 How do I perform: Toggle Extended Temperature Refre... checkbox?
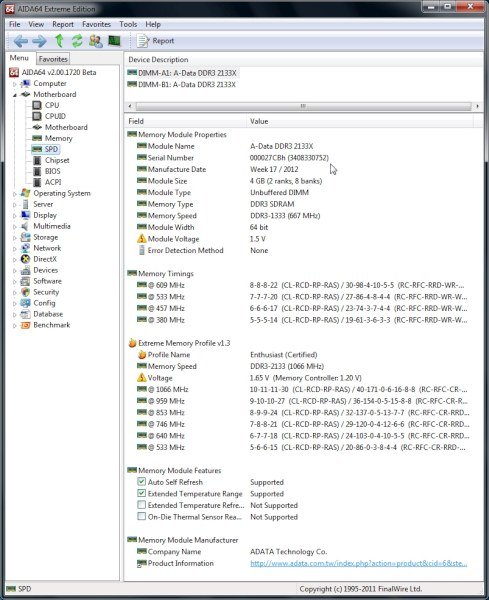pos(142,505)
